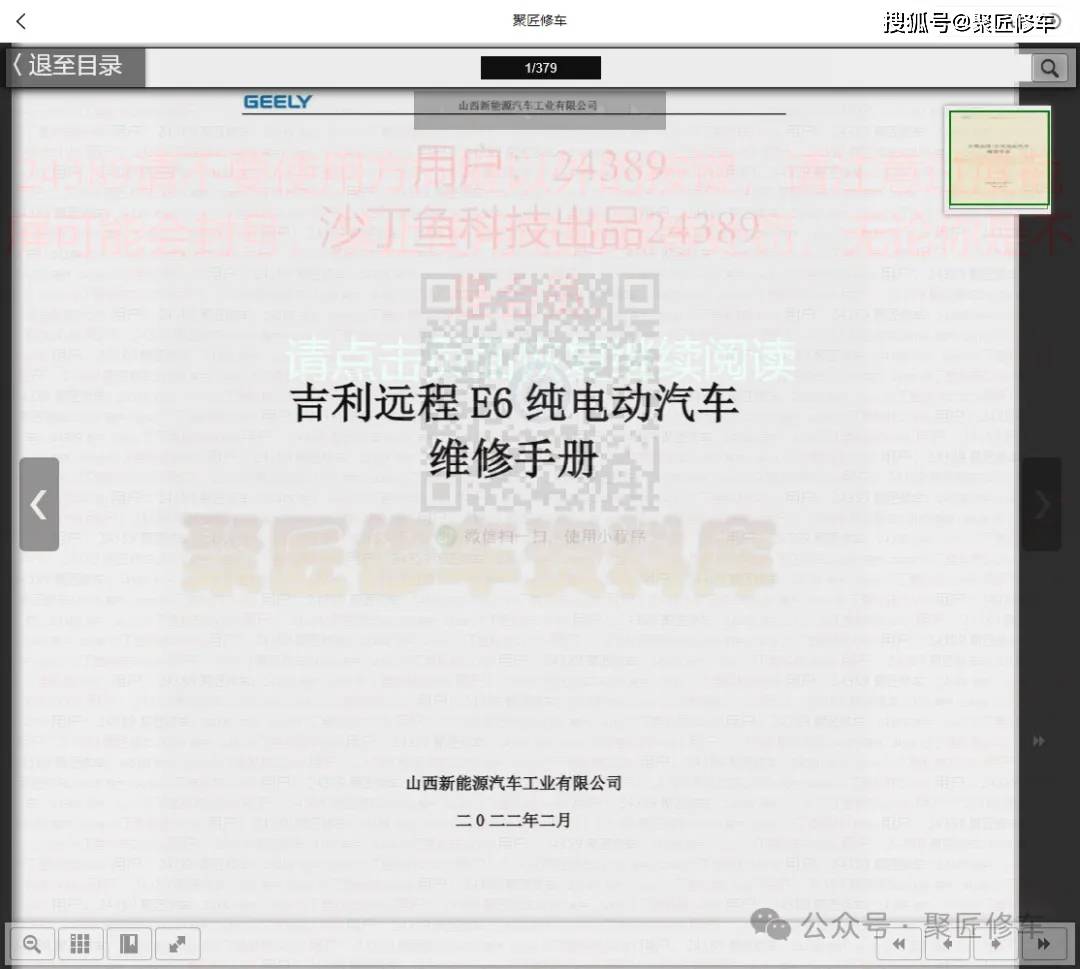The width and height of the screenshot is (1080, 969).
Task: Open the bookmark panel icon
Action: [129, 944]
